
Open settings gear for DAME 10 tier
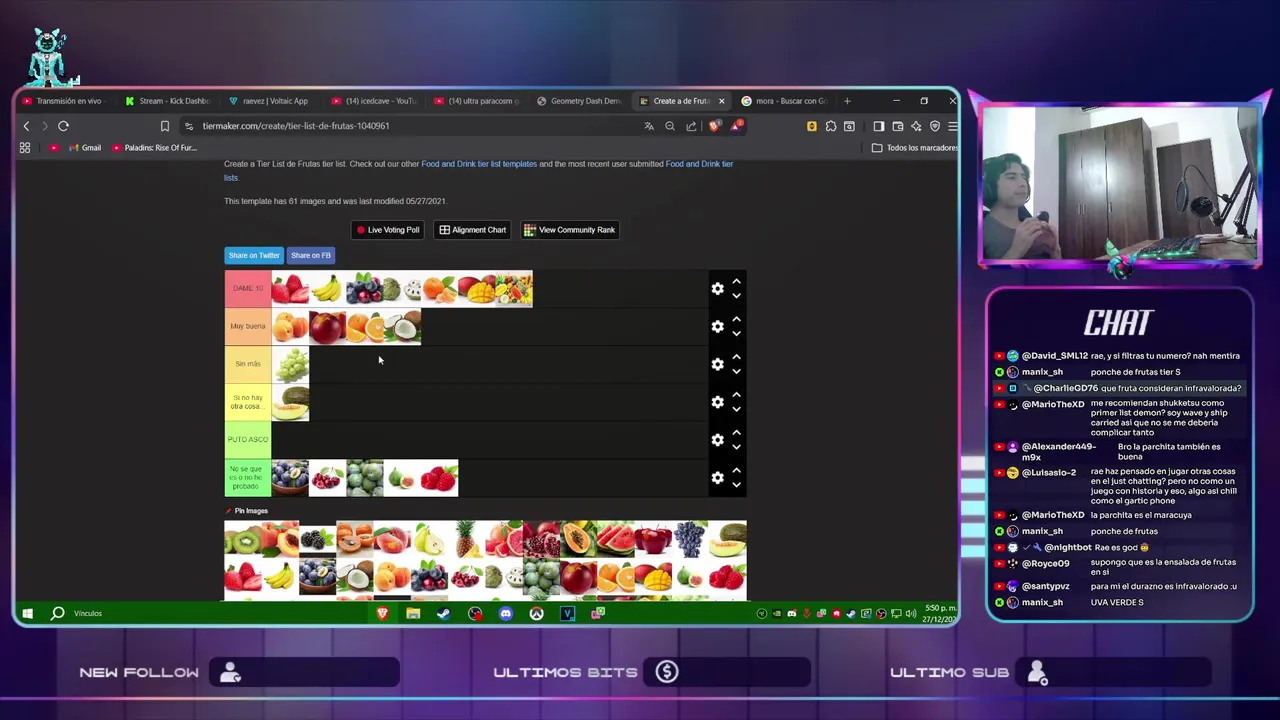click(717, 289)
